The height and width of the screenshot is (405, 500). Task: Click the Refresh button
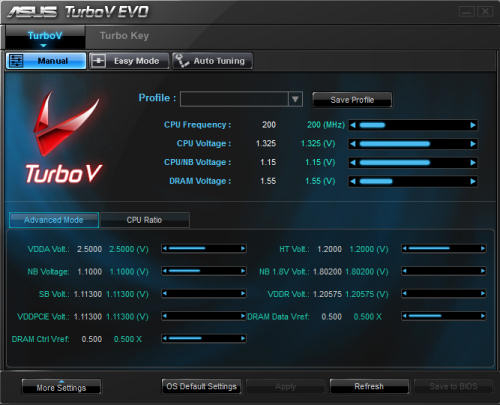point(369,386)
